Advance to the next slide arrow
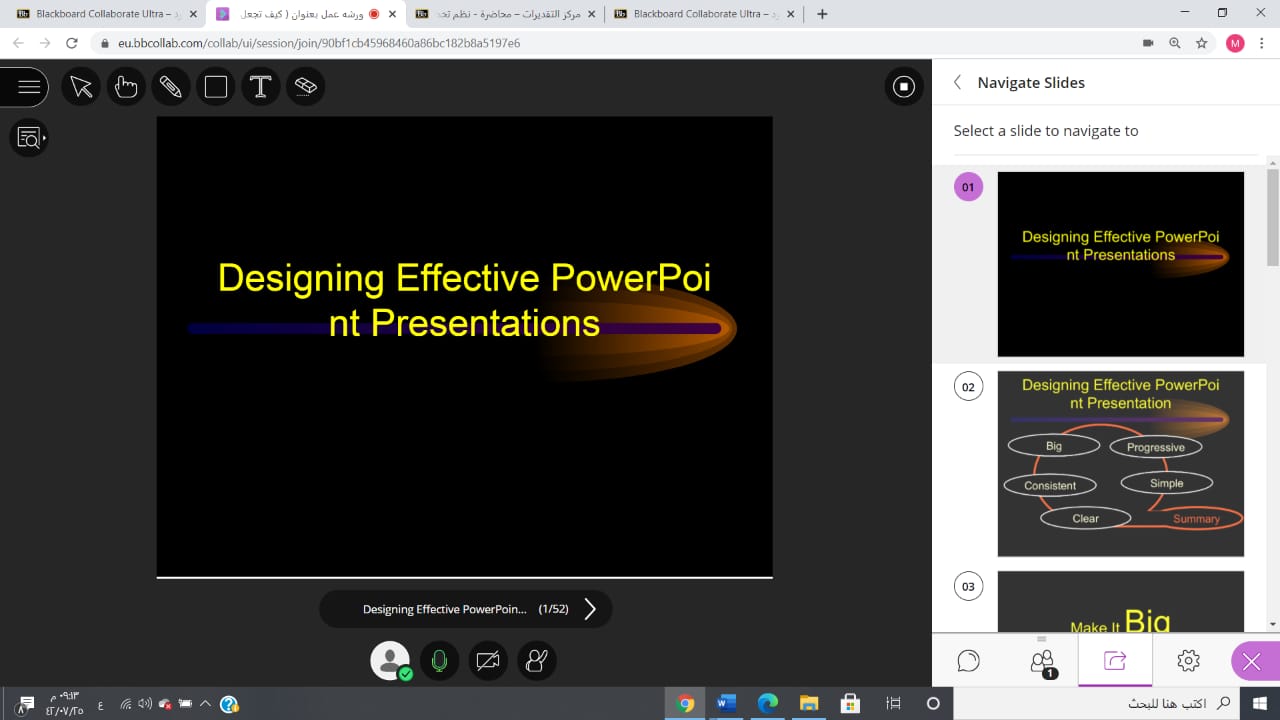The width and height of the screenshot is (1280, 720). [x=590, y=609]
